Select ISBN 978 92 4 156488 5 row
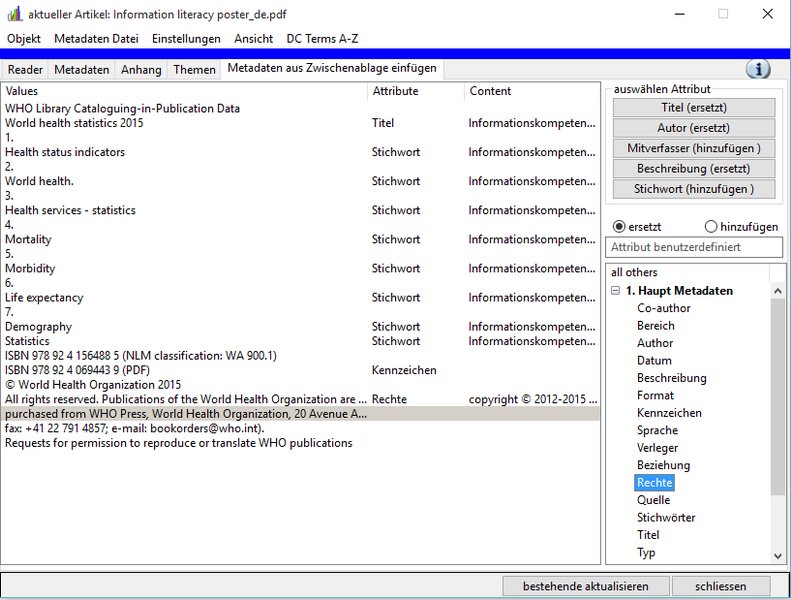This screenshot has height=600, width=791. [300, 356]
